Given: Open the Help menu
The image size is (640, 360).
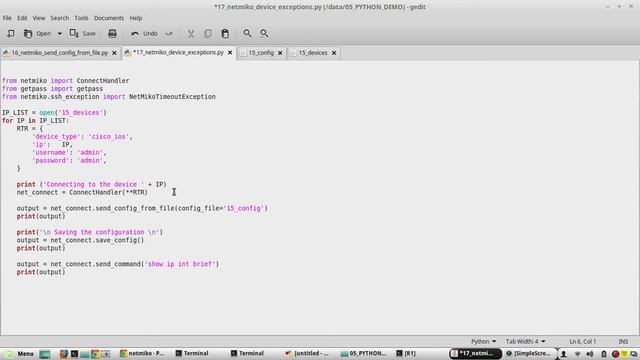Looking at the screenshot, I should [x=136, y=18].
